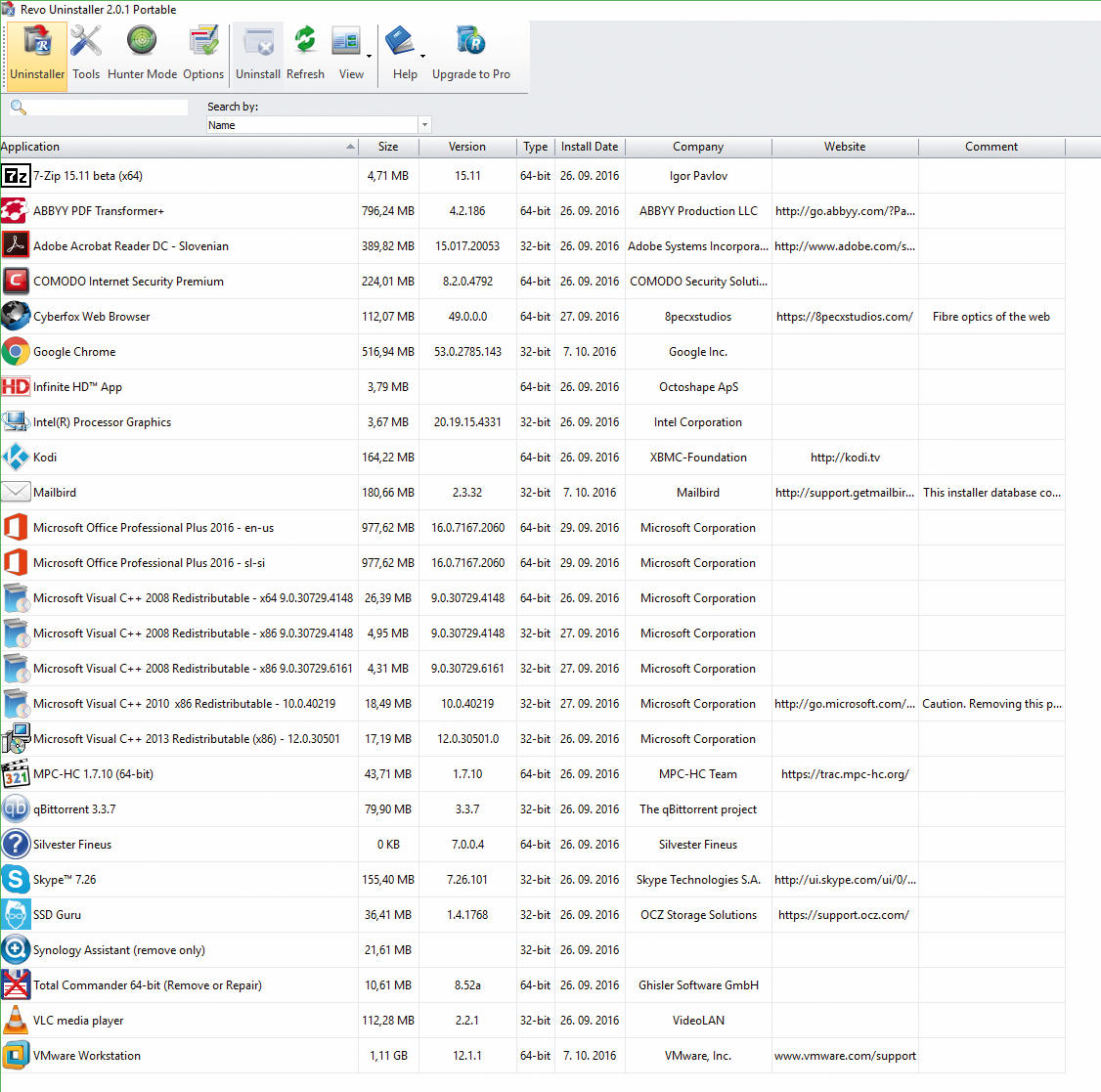Click the search magnifier icon

point(19,108)
